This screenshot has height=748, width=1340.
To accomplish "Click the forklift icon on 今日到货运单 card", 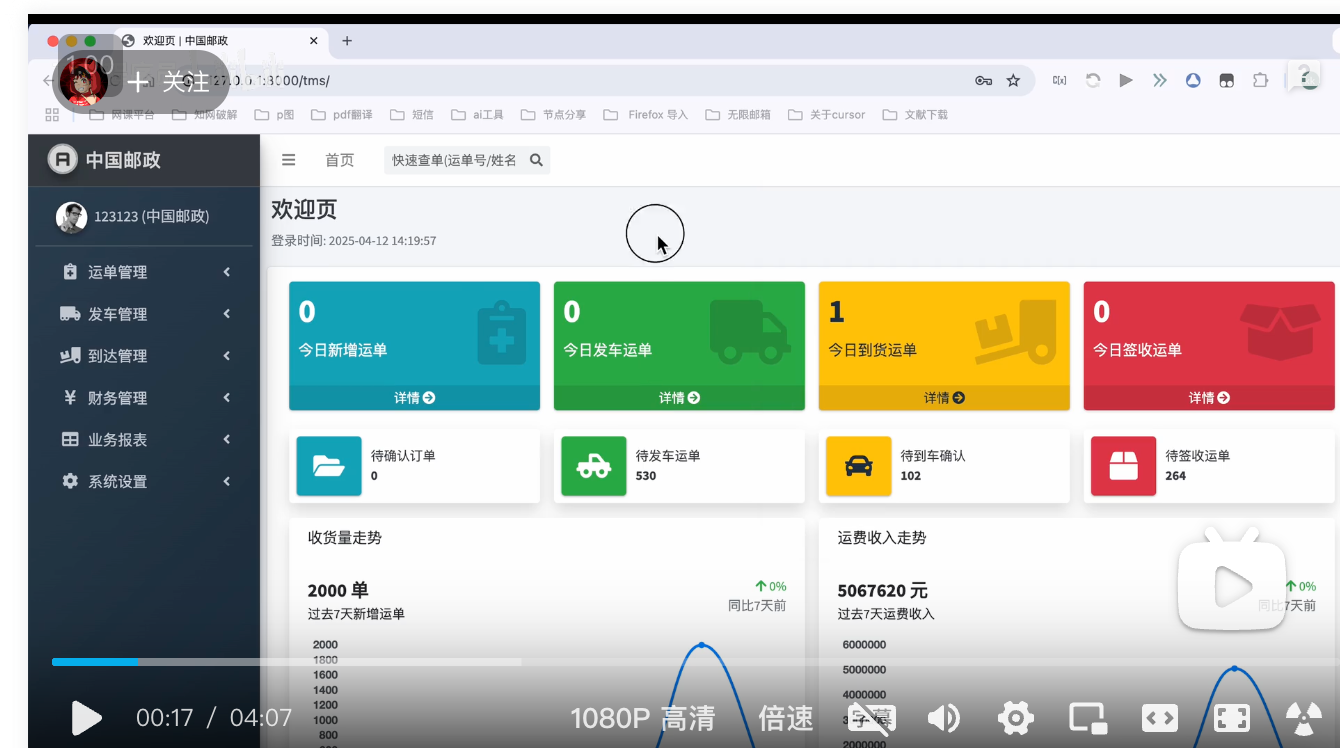I will coord(1016,332).
